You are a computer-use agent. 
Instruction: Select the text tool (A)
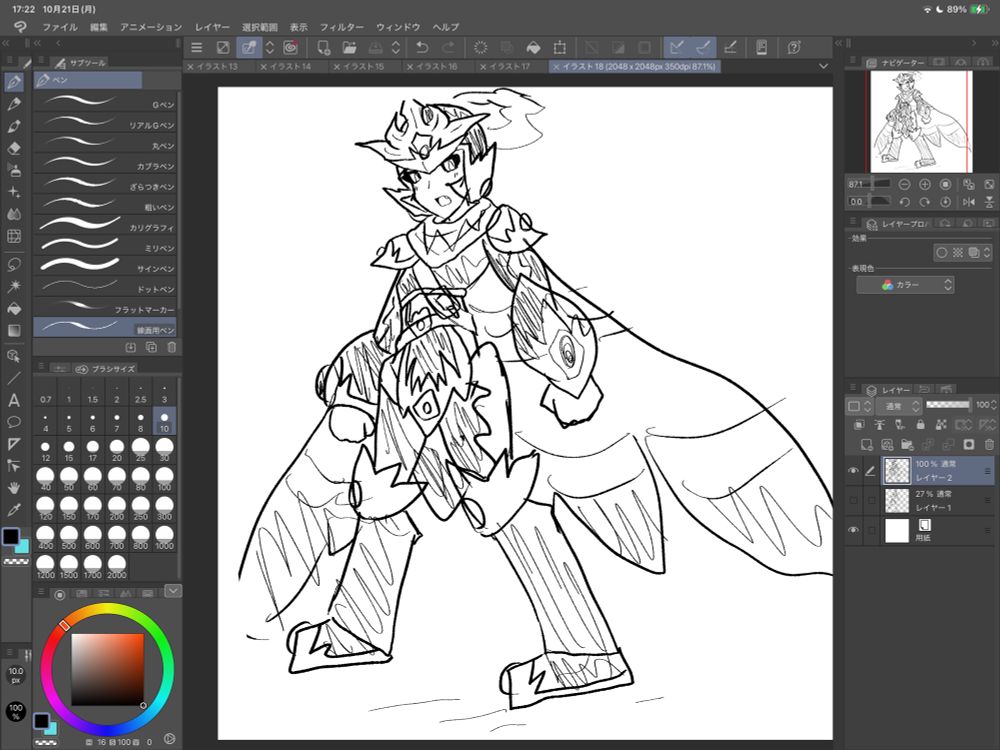[14, 400]
